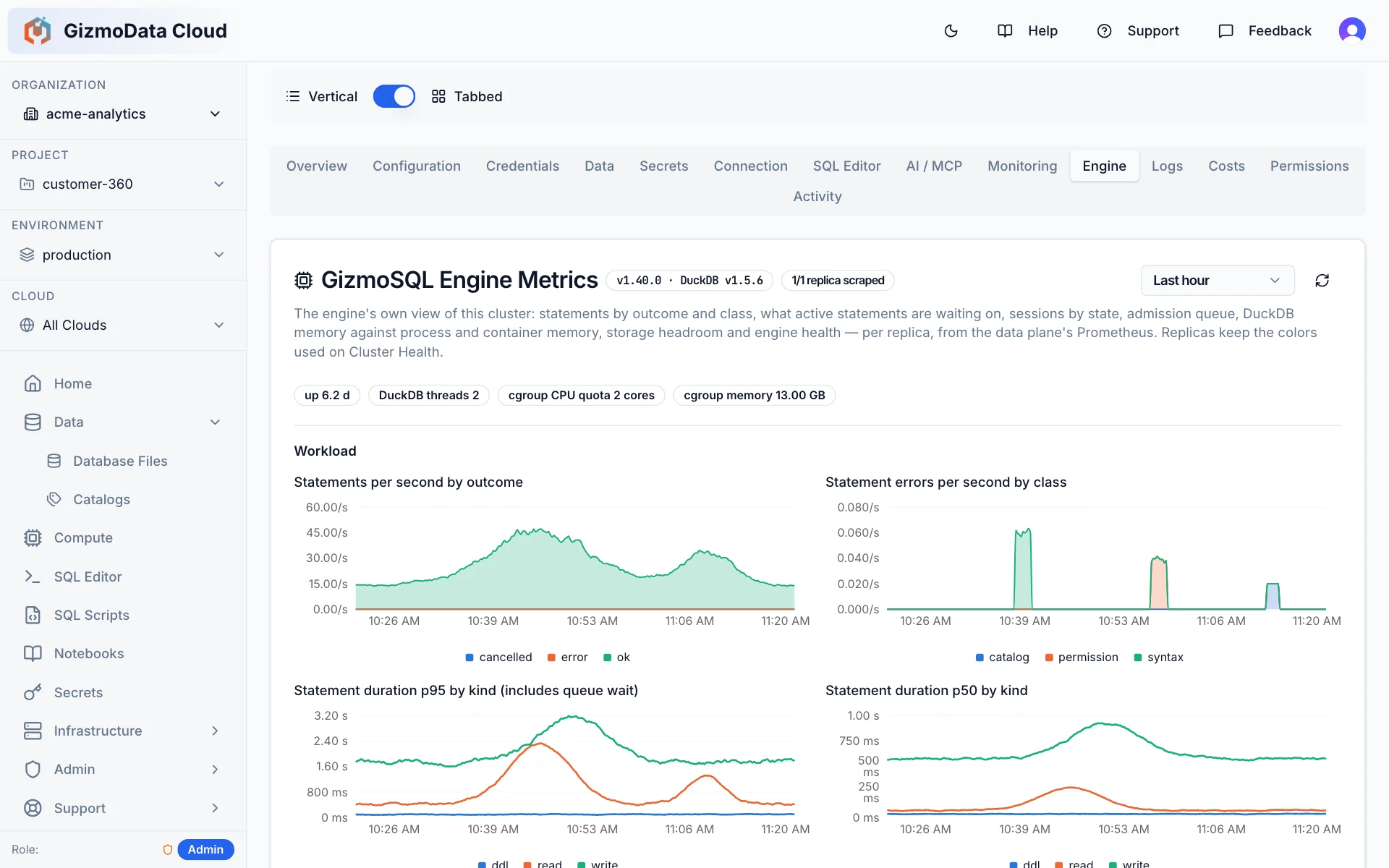Toggle the error series in outcome legend
Screen dimensions: 1389x868
coord(567,657)
